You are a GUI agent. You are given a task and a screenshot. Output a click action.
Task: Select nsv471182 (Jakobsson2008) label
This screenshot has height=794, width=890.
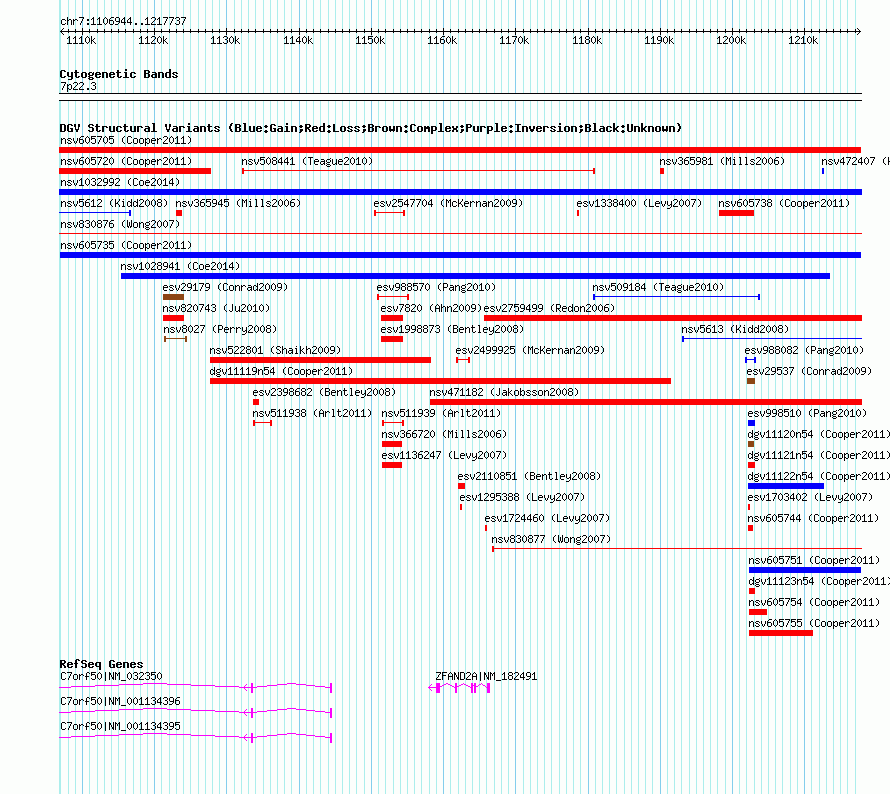point(504,392)
